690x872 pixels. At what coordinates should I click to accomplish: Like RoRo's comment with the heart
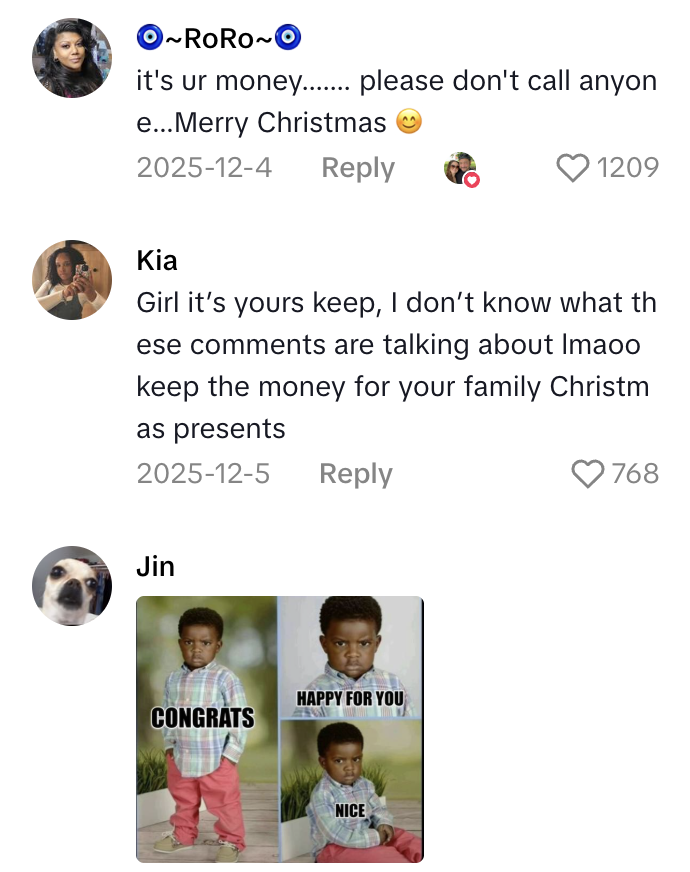573,168
